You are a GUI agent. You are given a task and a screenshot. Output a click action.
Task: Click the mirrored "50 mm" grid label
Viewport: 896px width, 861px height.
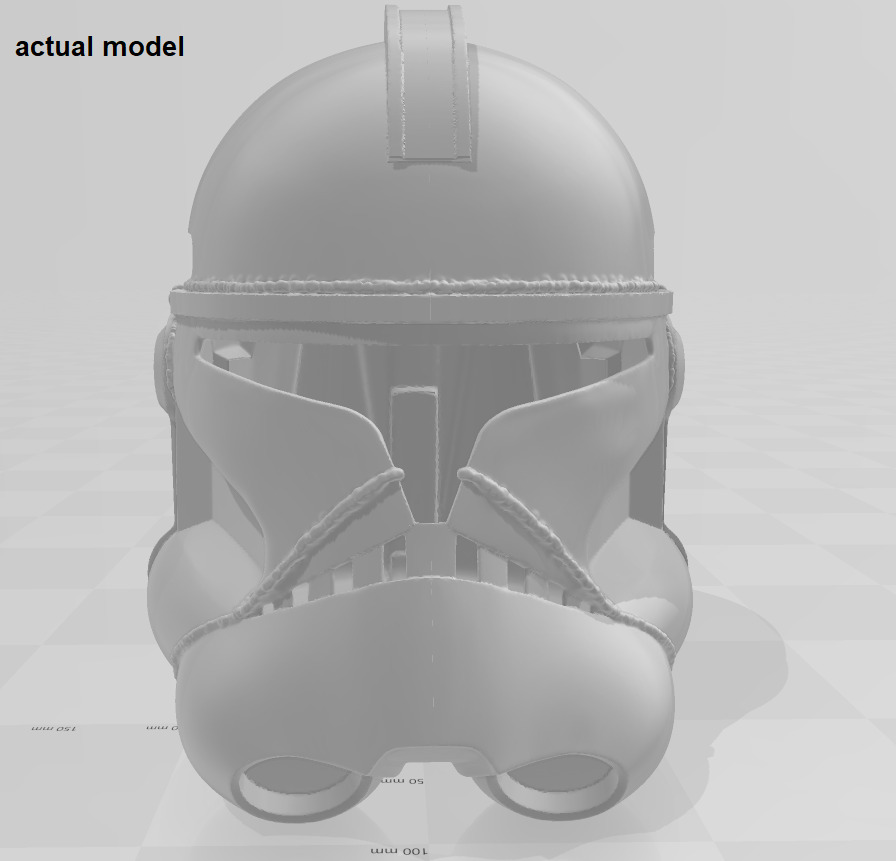[402, 780]
